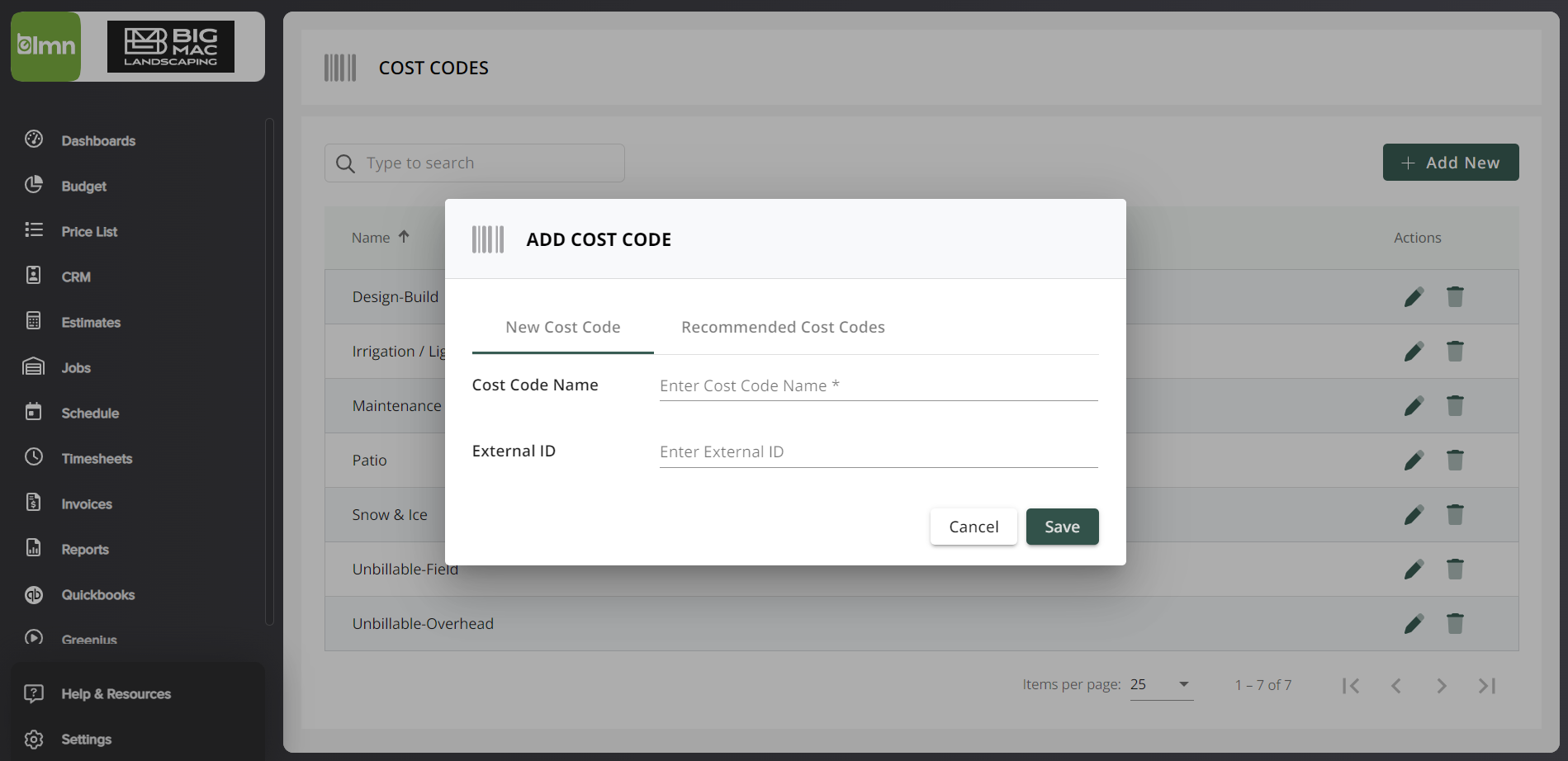1568x761 pixels.
Task: Delete the Irrigation cost code
Action: tap(1455, 352)
